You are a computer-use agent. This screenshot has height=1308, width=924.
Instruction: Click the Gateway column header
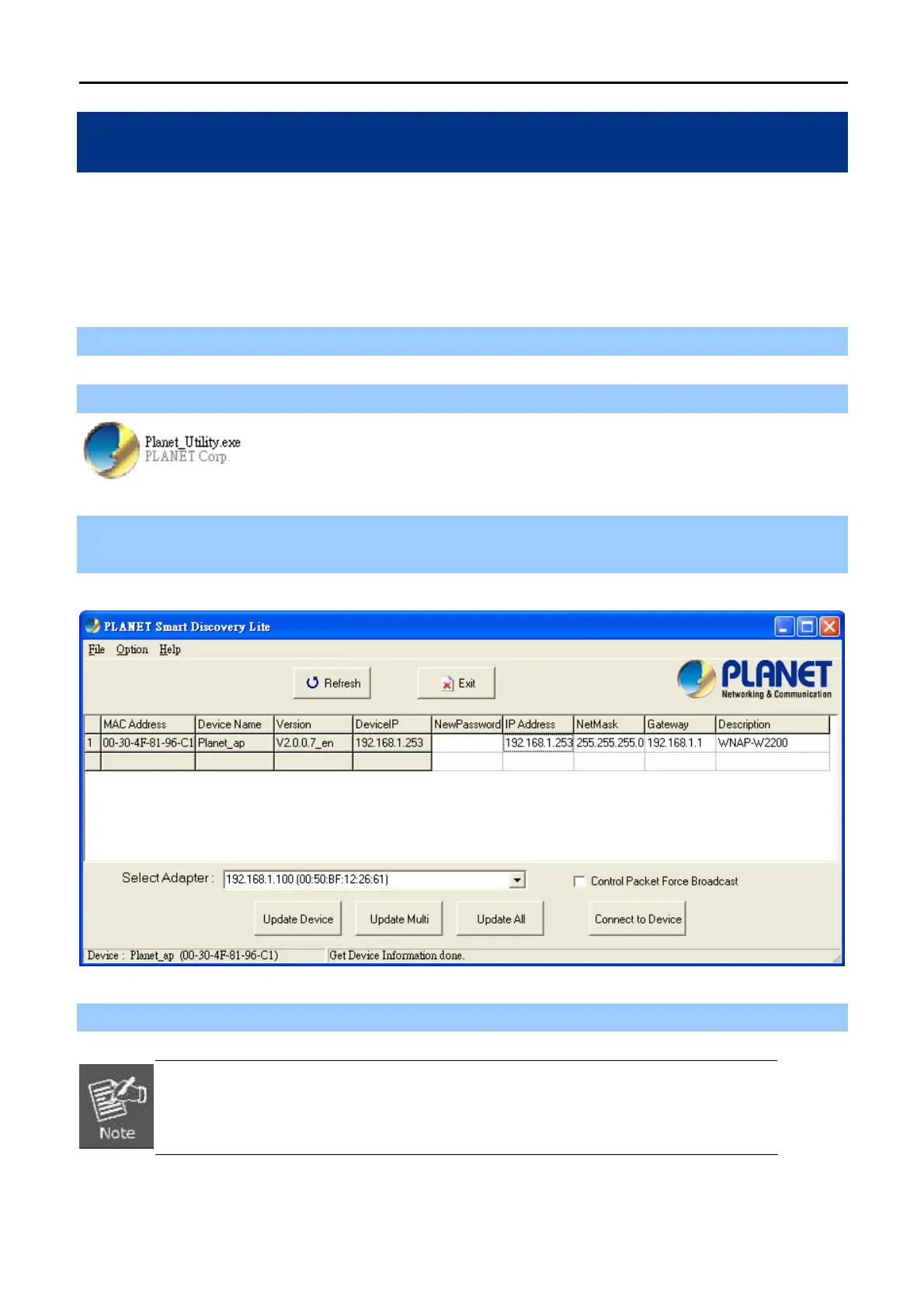point(680,724)
